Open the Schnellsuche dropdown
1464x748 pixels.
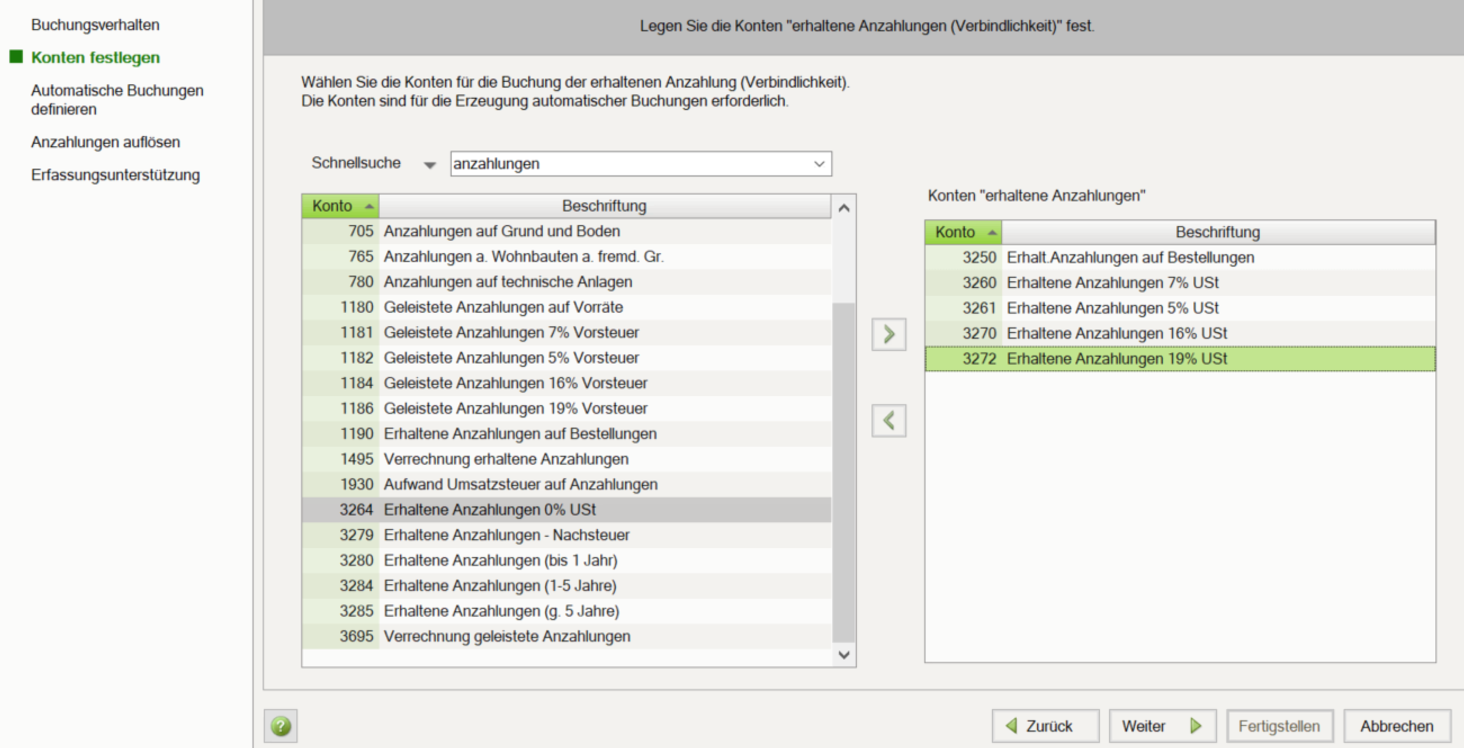pos(430,164)
